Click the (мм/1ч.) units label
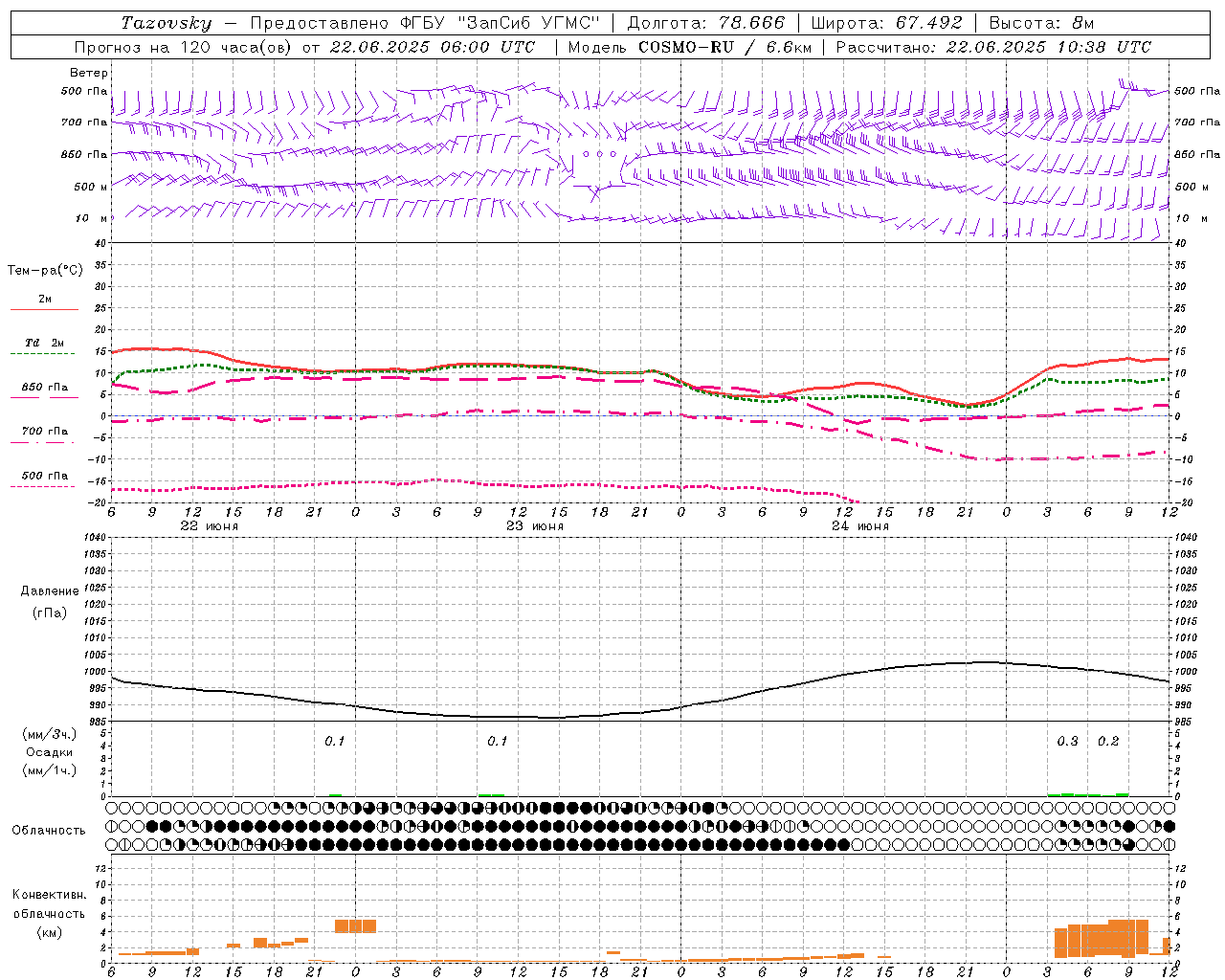Image resolution: width=1225 pixels, height=980 pixels. (x=49, y=770)
